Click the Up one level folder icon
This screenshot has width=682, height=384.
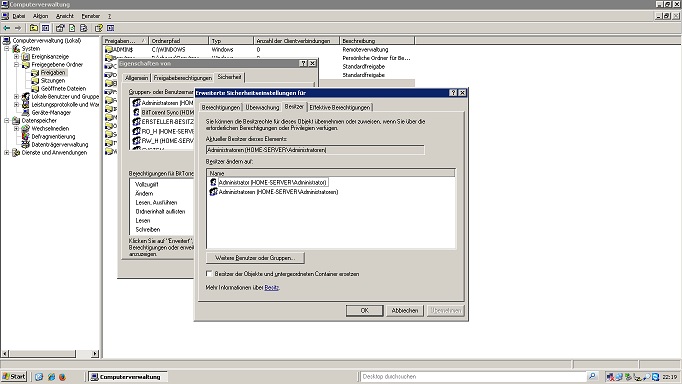point(33,28)
